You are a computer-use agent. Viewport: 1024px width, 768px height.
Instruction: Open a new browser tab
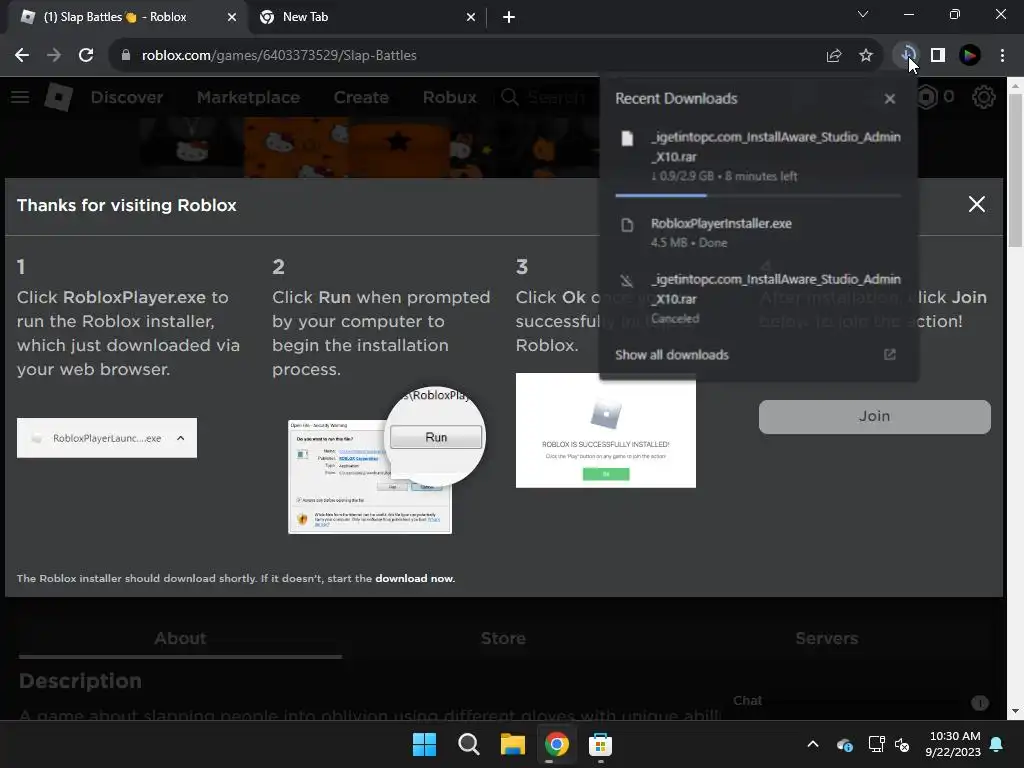(x=509, y=18)
